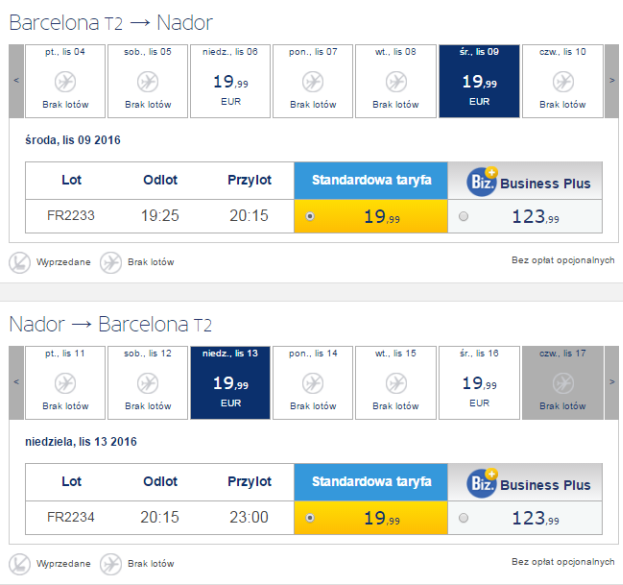
Task: Show earlier dates for Barcelona to Nador
Action: [16, 81]
